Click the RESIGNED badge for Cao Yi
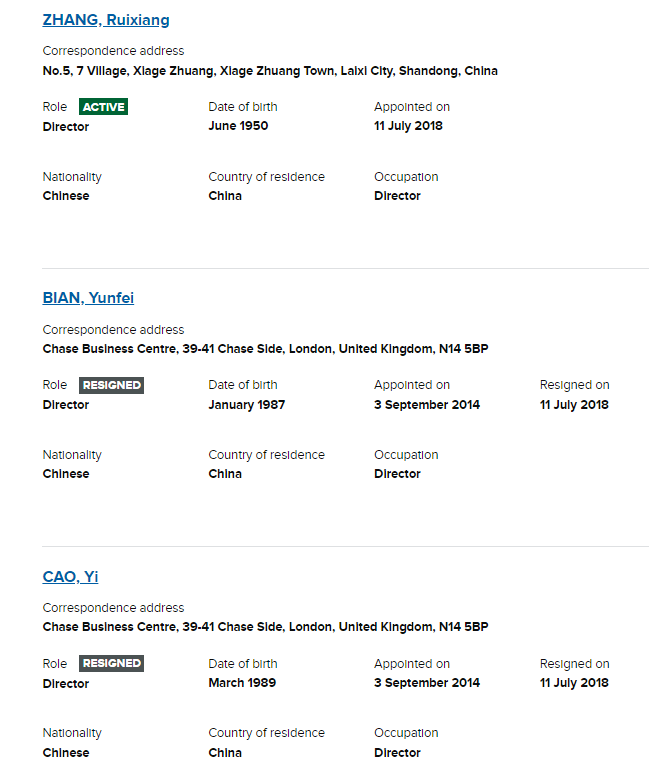This screenshot has width=649, height=780. pos(111,664)
